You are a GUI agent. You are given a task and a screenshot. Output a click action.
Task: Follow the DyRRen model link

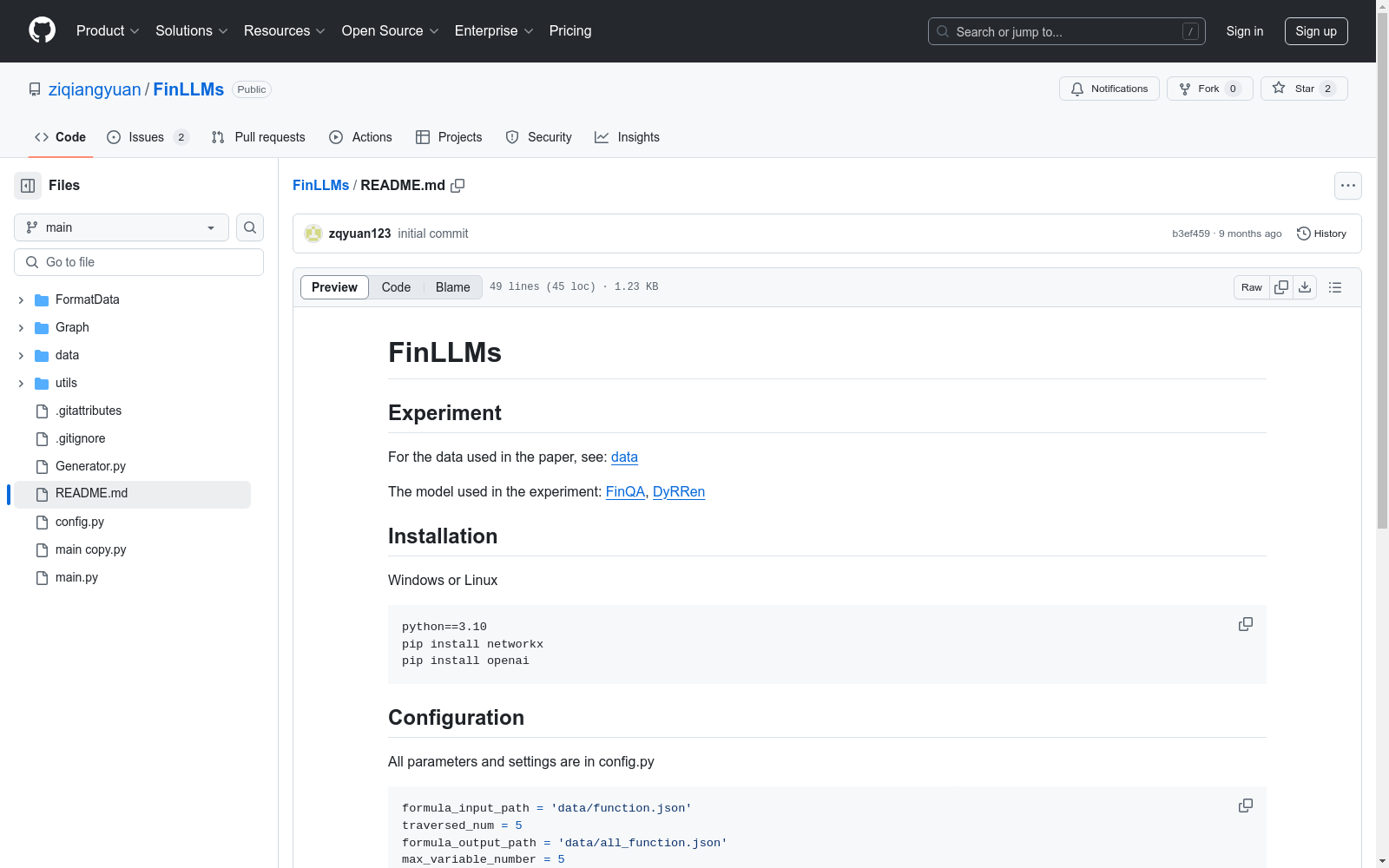678,492
